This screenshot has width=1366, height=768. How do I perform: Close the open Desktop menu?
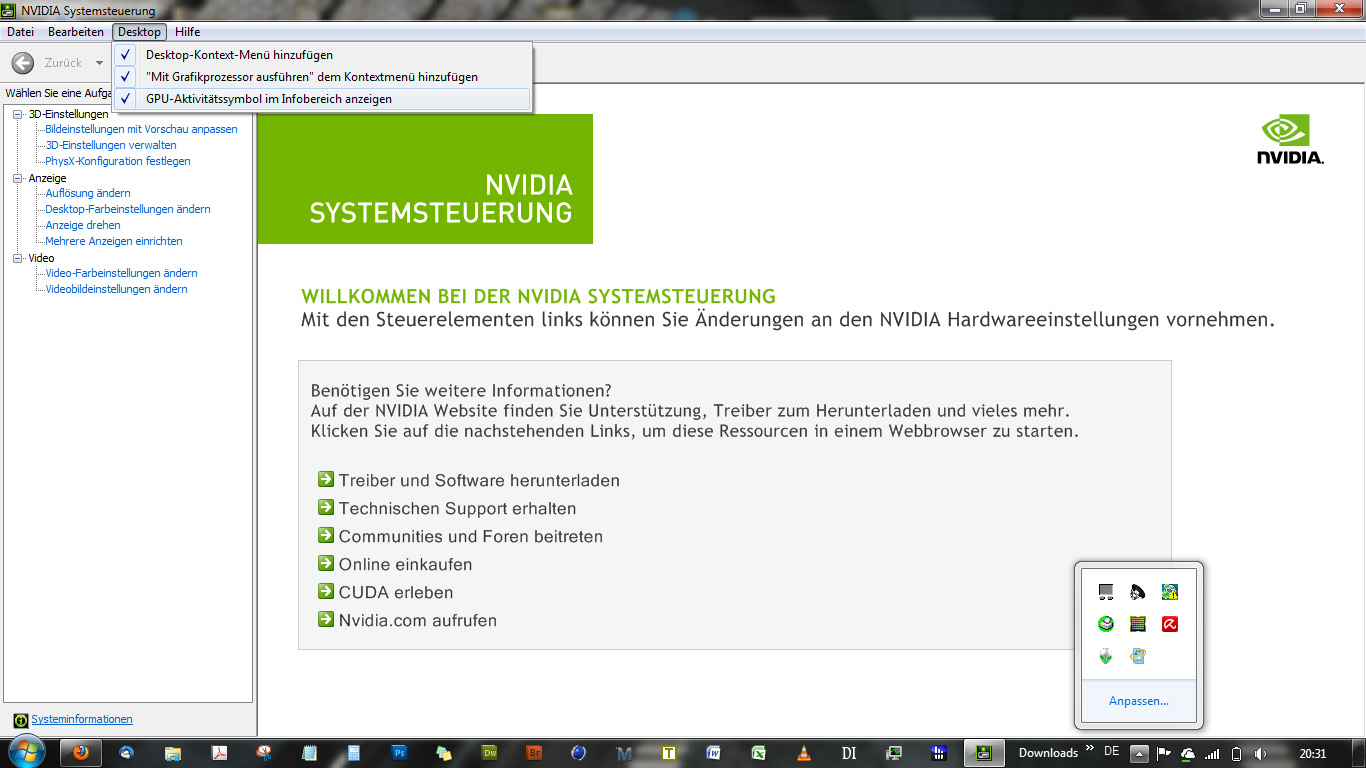coord(139,32)
